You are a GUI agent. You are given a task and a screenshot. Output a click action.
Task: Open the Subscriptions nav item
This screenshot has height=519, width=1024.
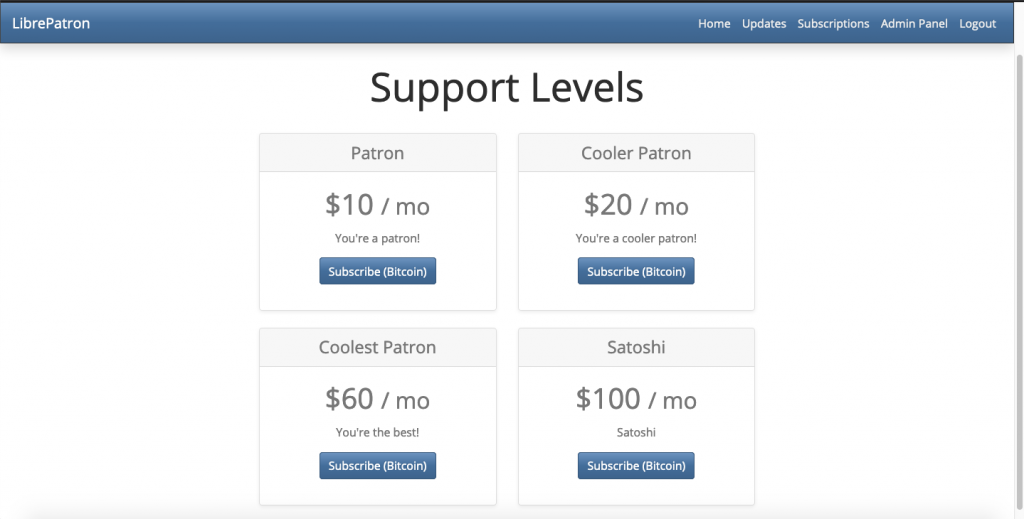(833, 24)
